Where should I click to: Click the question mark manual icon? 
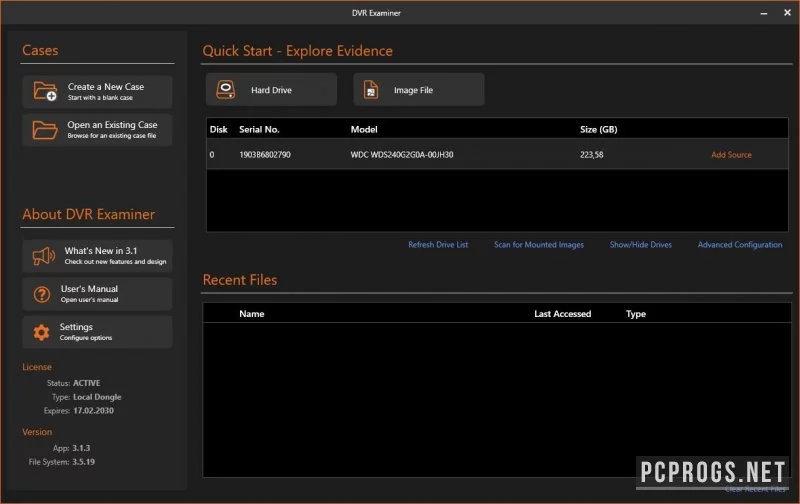pyautogui.click(x=42, y=294)
